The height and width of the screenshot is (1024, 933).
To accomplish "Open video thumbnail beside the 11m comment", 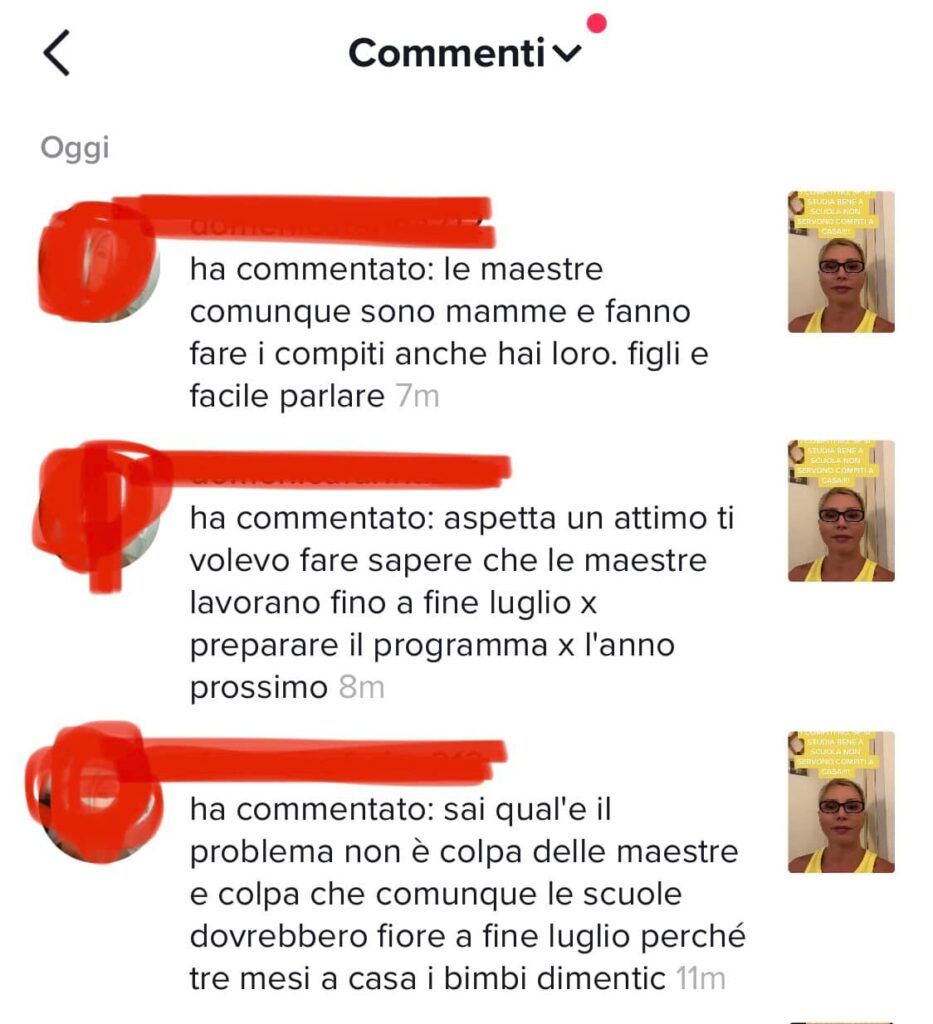I will coord(841,802).
